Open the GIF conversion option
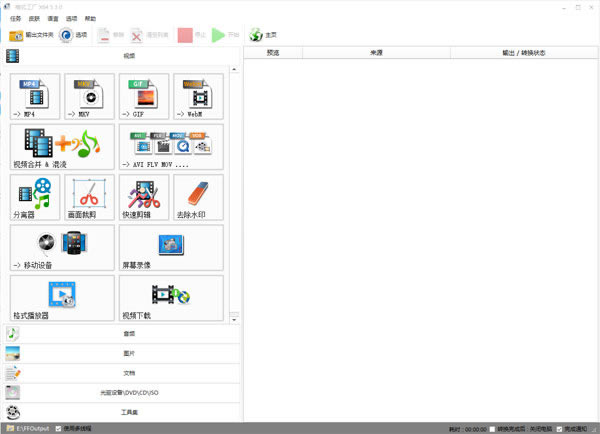The image size is (600, 434). click(x=143, y=96)
